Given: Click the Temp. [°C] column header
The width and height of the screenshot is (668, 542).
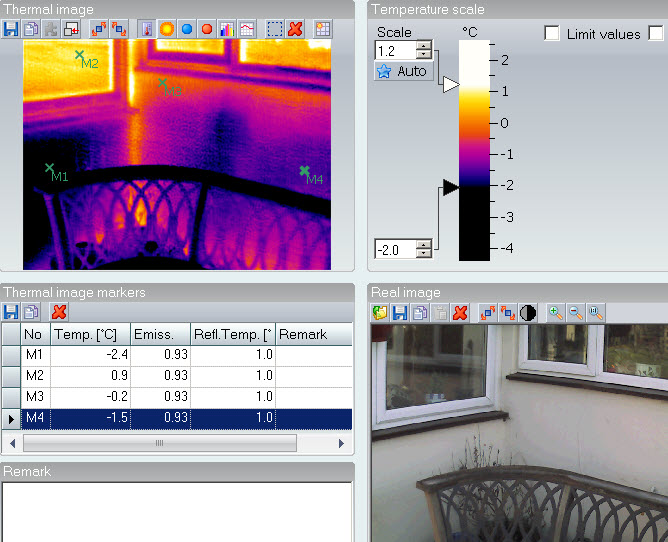Looking at the screenshot, I should tap(90, 334).
